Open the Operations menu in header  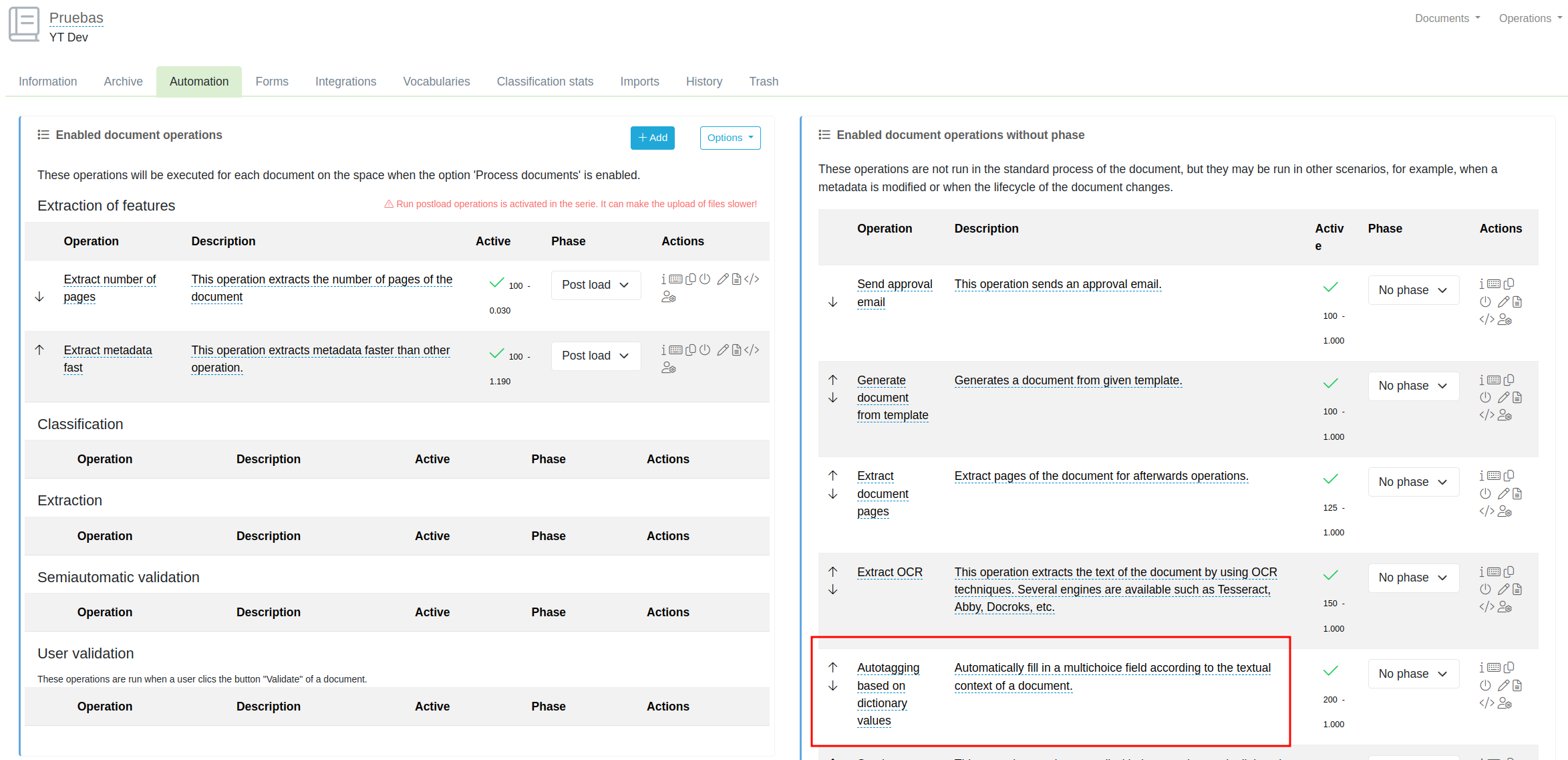pyautogui.click(x=1529, y=18)
